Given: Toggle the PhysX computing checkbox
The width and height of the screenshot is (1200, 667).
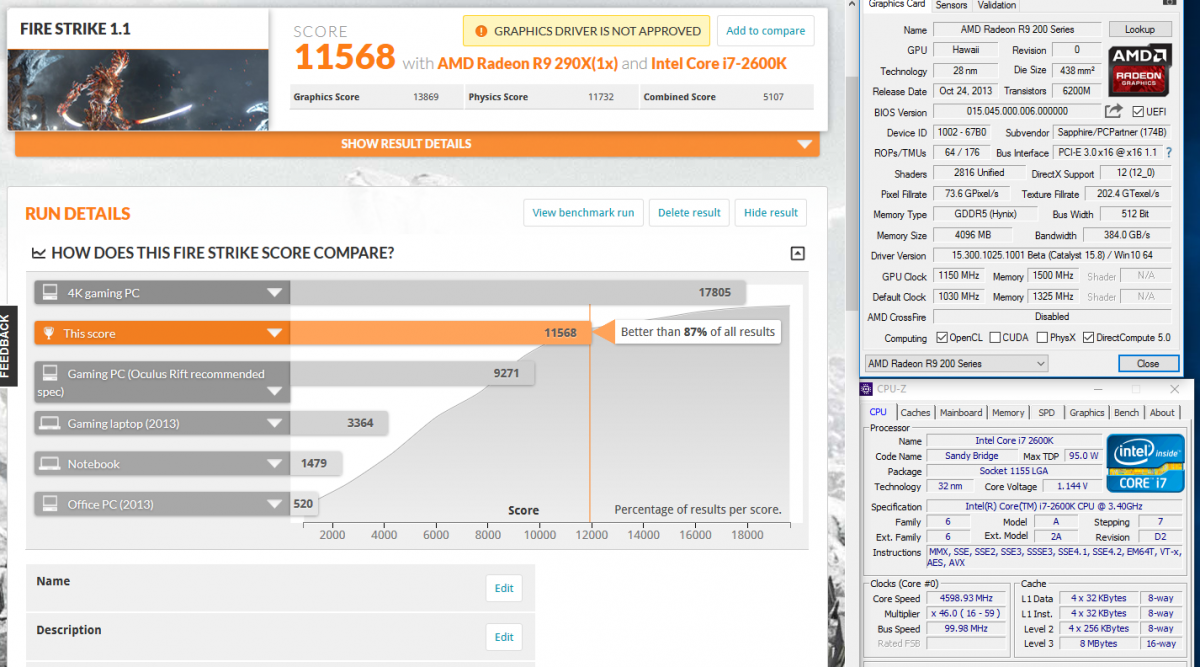Looking at the screenshot, I should point(1041,338).
